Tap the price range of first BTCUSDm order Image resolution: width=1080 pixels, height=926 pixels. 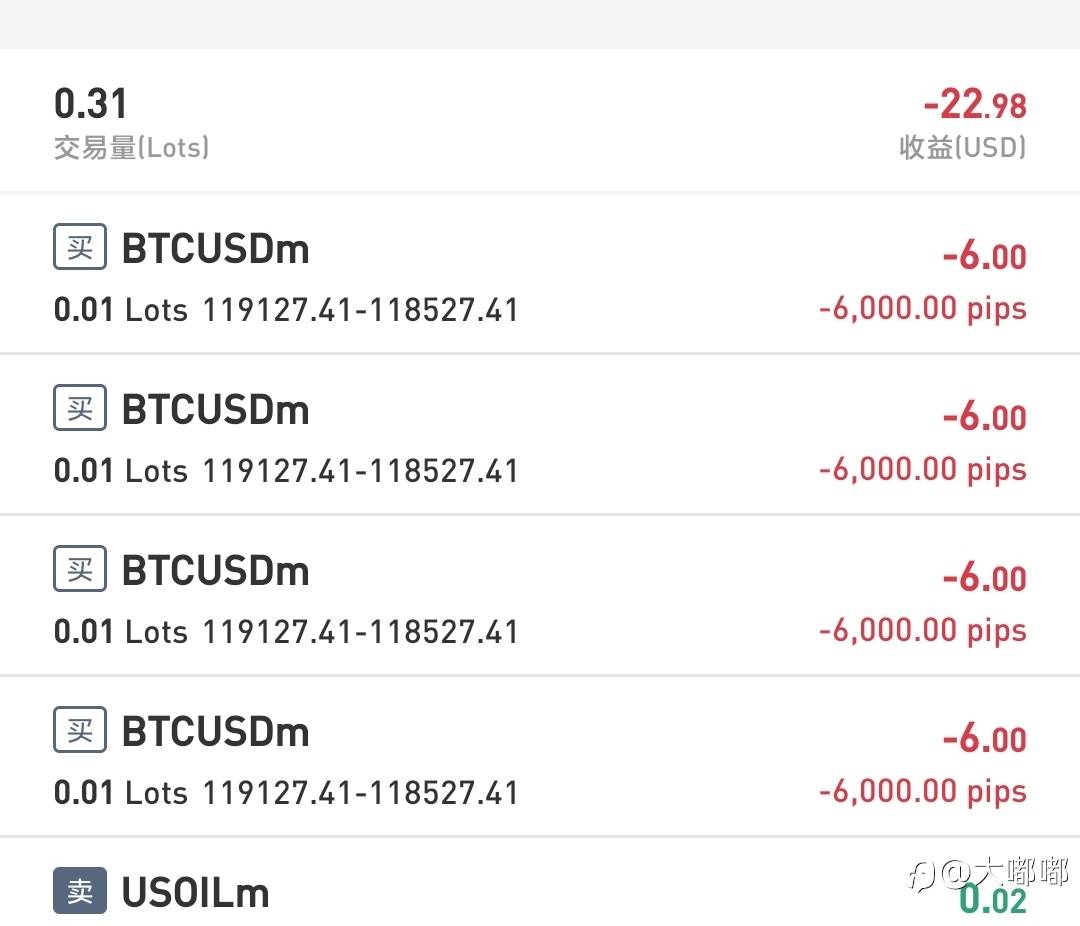point(360,310)
